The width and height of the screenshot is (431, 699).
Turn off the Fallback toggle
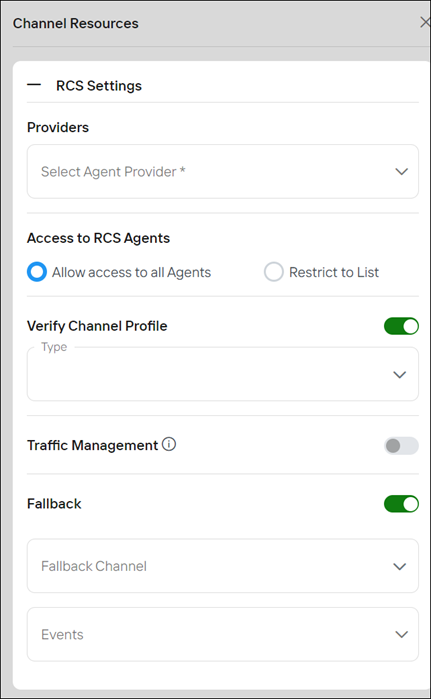tap(401, 504)
